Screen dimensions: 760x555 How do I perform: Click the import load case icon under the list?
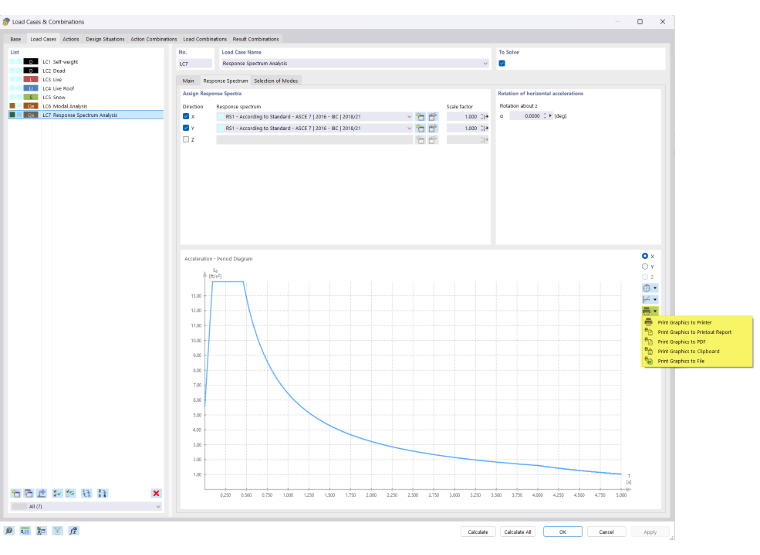tap(42, 493)
